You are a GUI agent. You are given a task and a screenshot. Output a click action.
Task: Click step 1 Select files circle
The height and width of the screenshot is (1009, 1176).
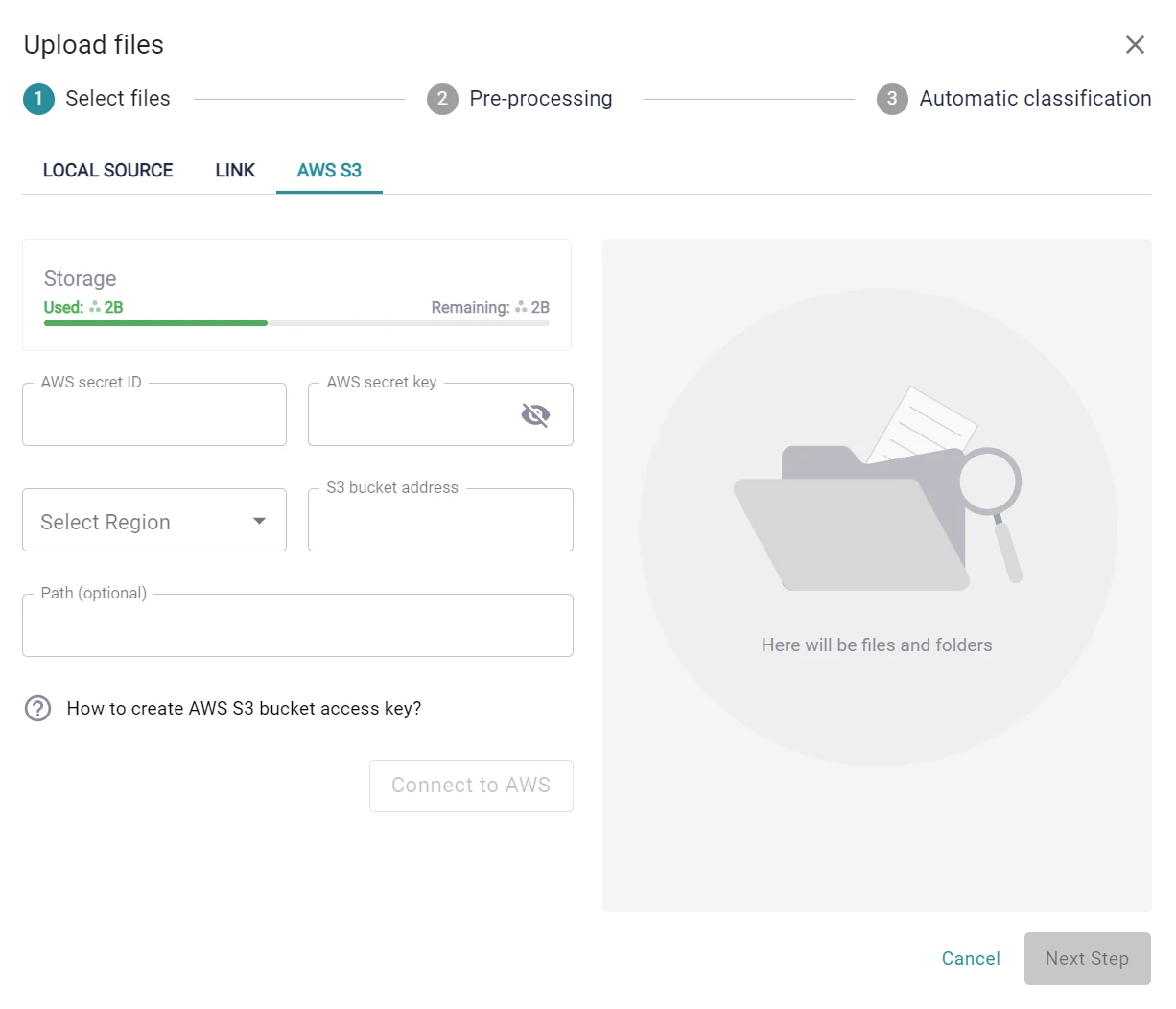coord(38,99)
